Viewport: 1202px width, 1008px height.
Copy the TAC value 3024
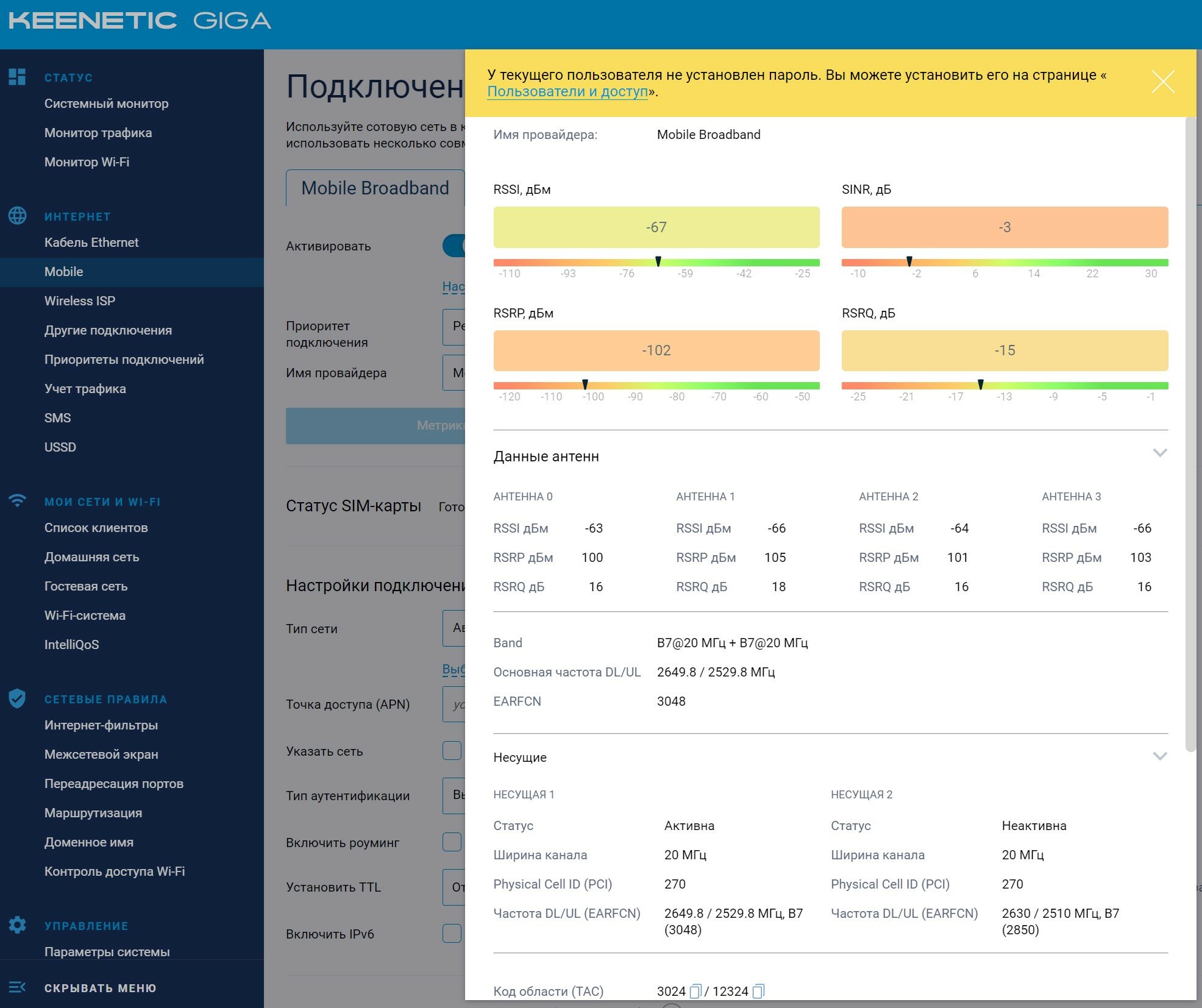[x=695, y=992]
